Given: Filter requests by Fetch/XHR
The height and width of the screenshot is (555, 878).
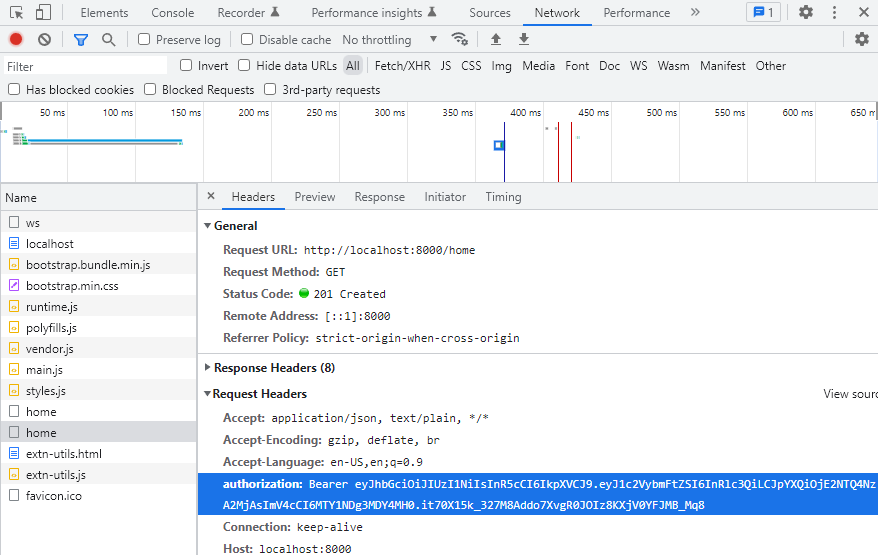Looking at the screenshot, I should coord(403,66).
